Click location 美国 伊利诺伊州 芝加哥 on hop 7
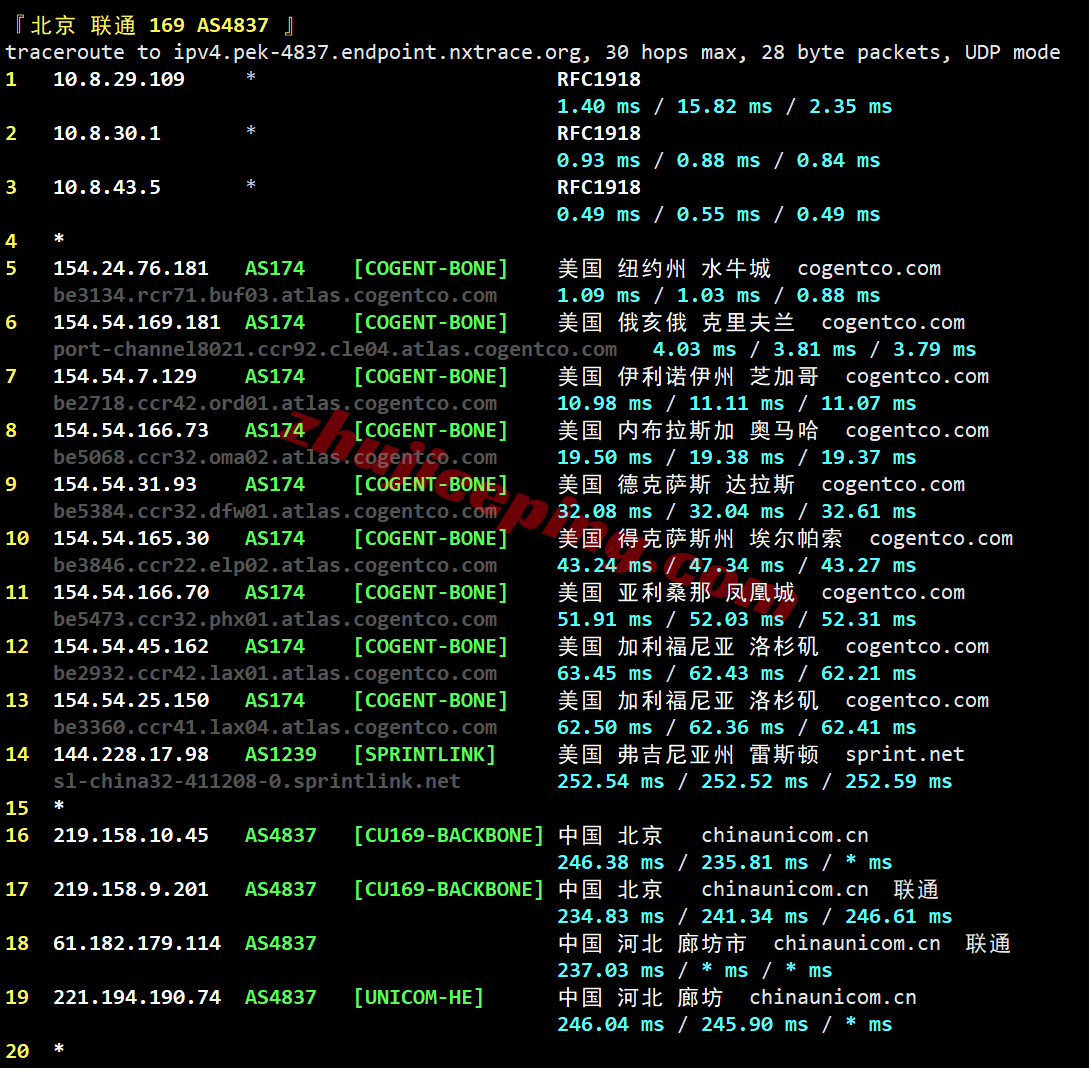The height and width of the screenshot is (1068, 1089). click(x=688, y=376)
